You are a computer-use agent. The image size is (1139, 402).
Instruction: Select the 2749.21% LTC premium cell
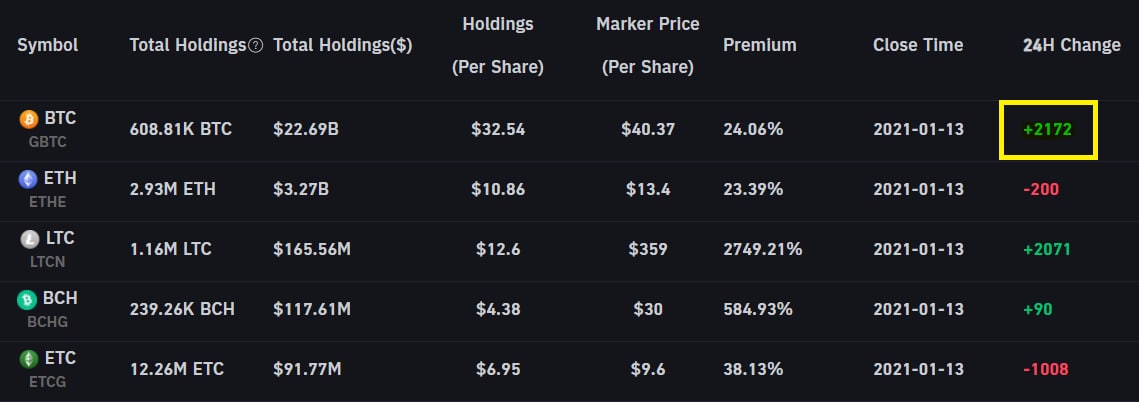[762, 250]
